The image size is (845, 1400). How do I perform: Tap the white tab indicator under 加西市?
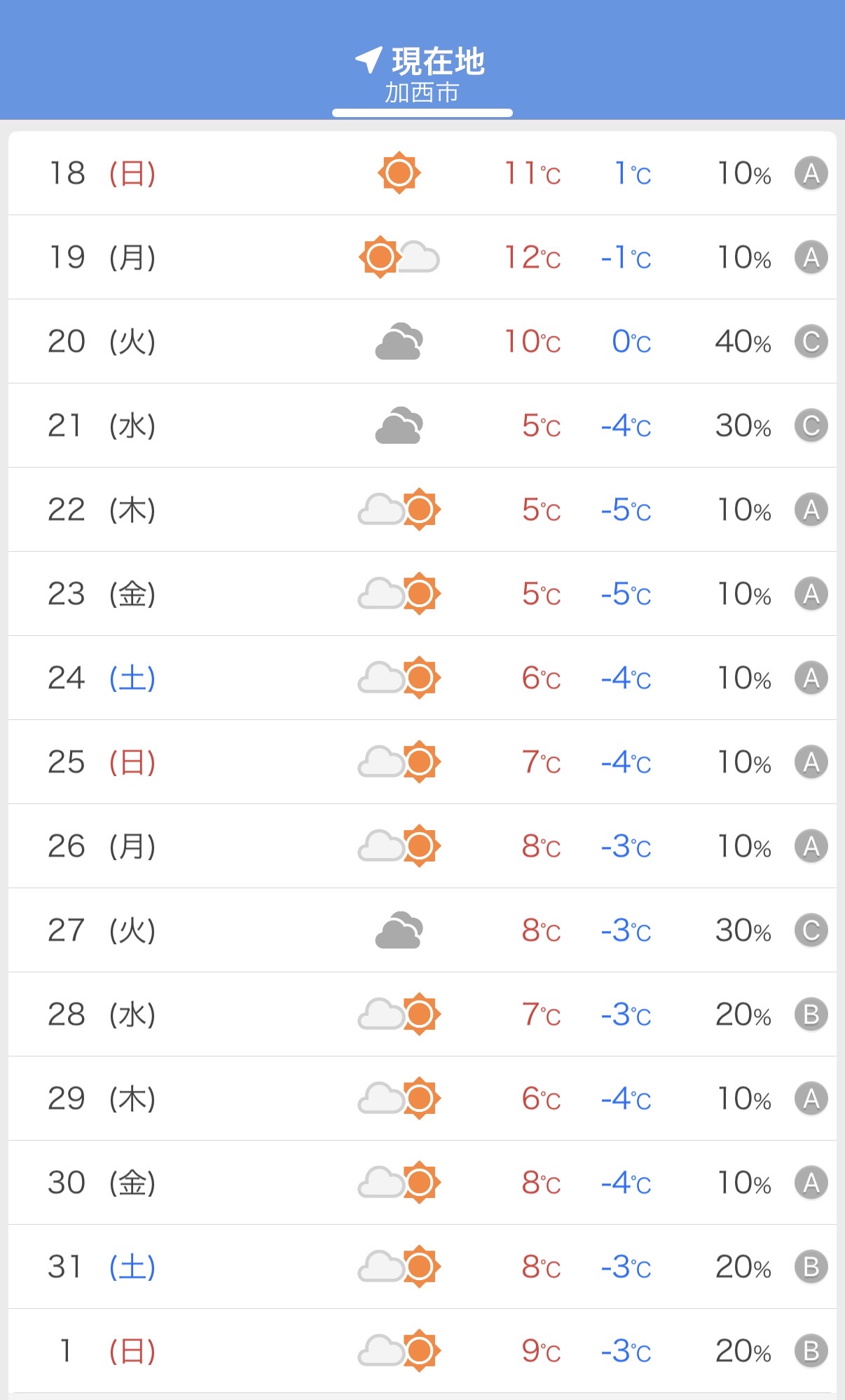[422, 113]
